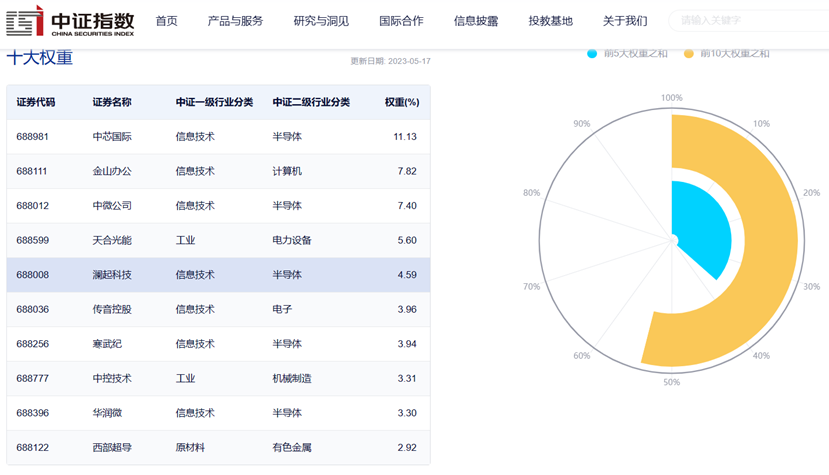Click the China Securities Index logo

coord(70,21)
